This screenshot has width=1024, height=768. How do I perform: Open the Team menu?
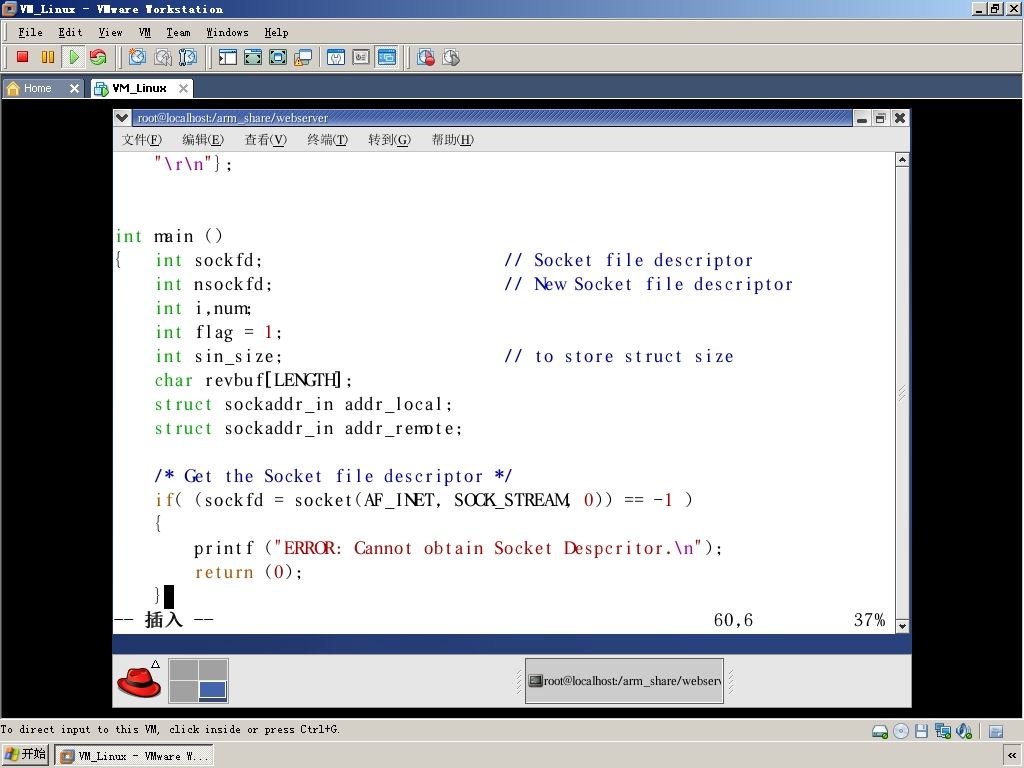(x=178, y=32)
